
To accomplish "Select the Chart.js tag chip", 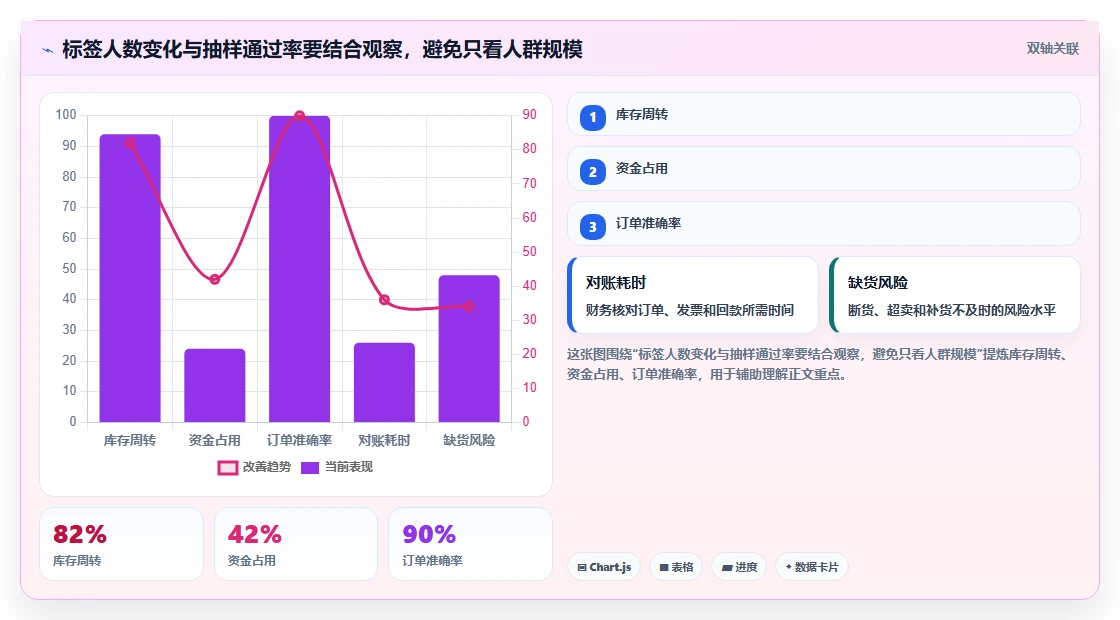I will point(604,567).
